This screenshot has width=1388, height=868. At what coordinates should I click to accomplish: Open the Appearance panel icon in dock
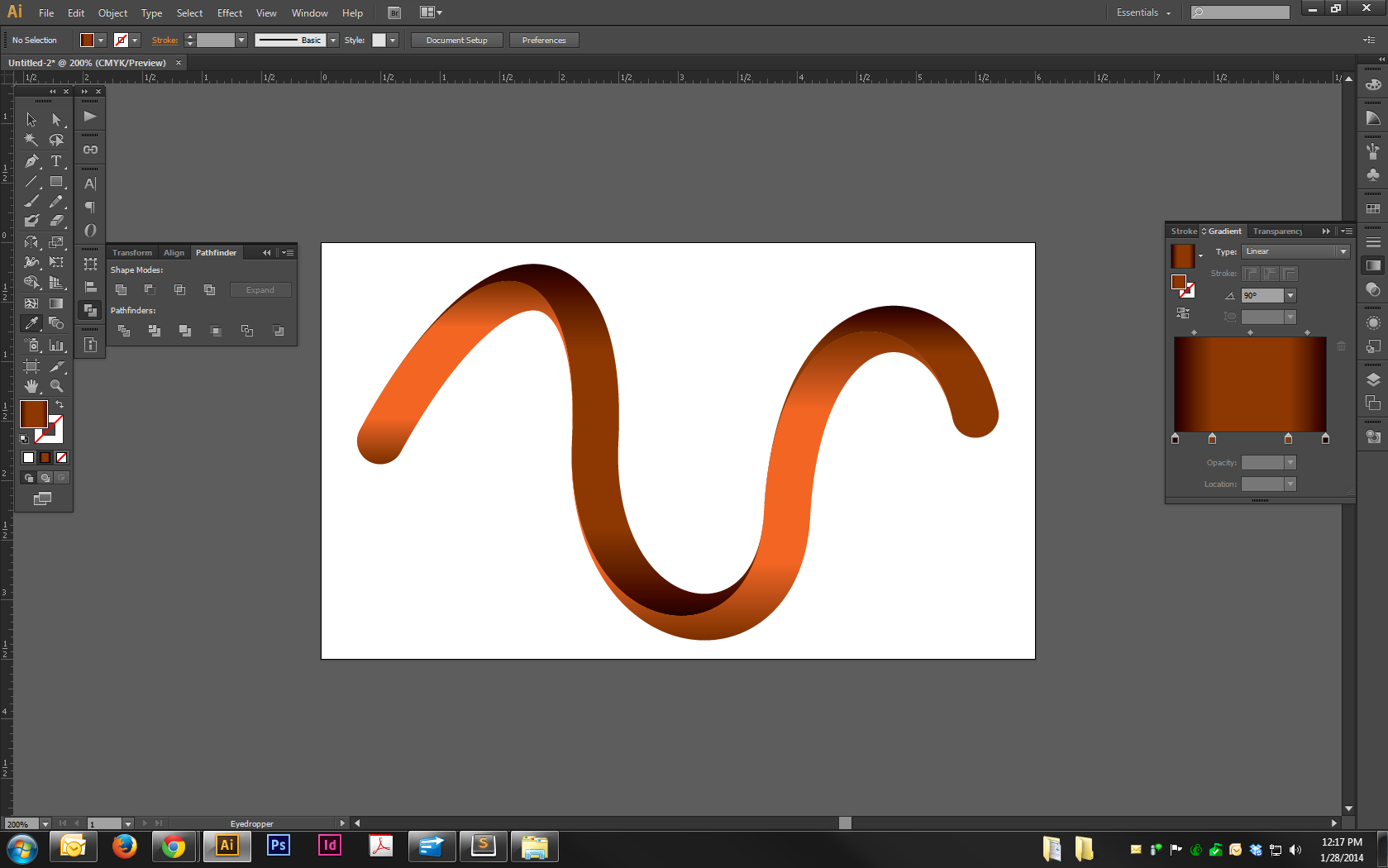1373,322
